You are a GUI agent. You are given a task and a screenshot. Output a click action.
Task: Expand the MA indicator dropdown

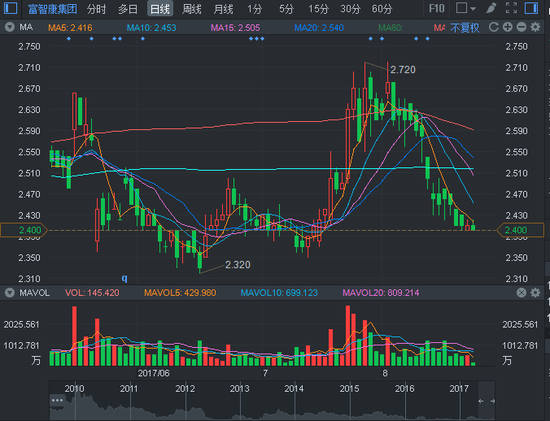[x=9, y=27]
